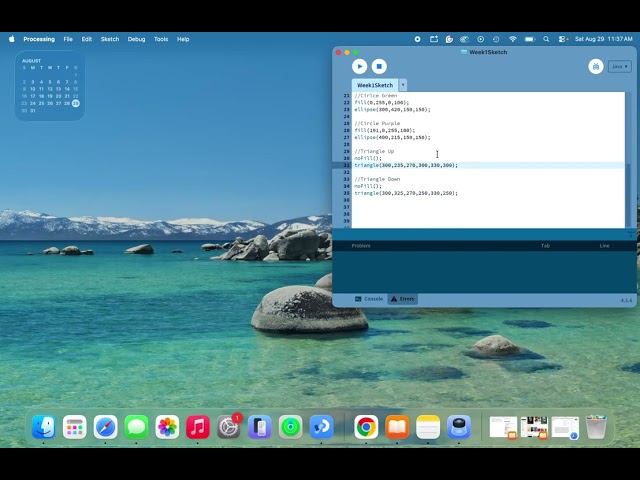Open the Debug menu
Screen dimensions: 640x480
pyautogui.click(x=136, y=39)
